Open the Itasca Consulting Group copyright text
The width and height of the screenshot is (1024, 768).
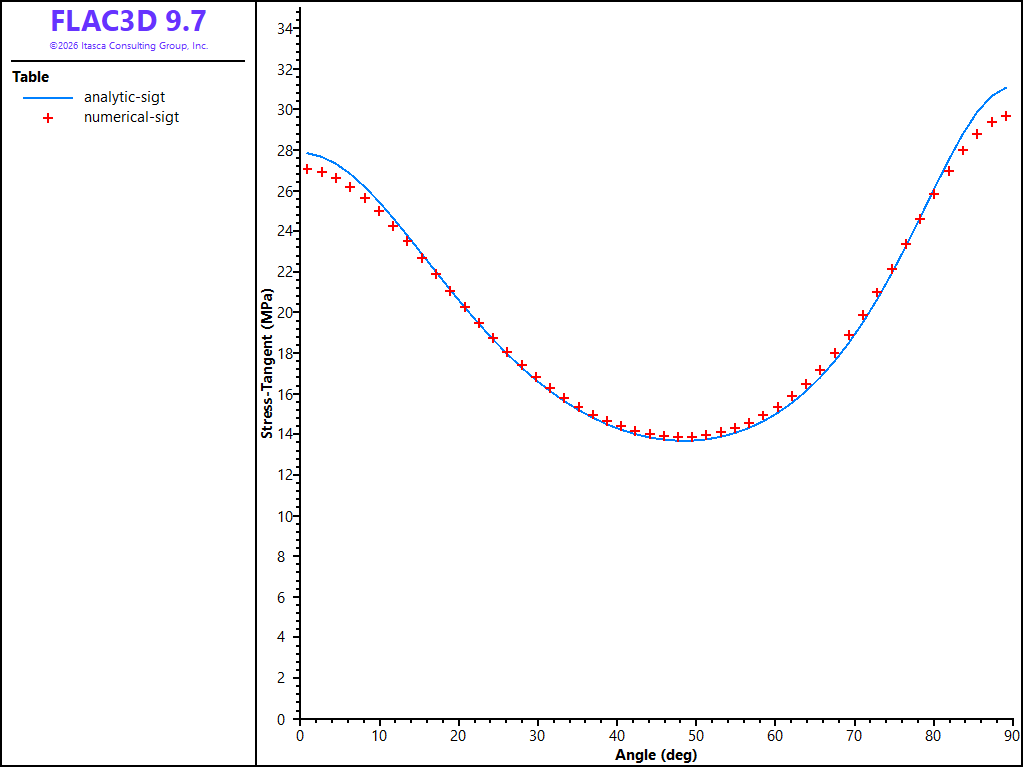129,46
